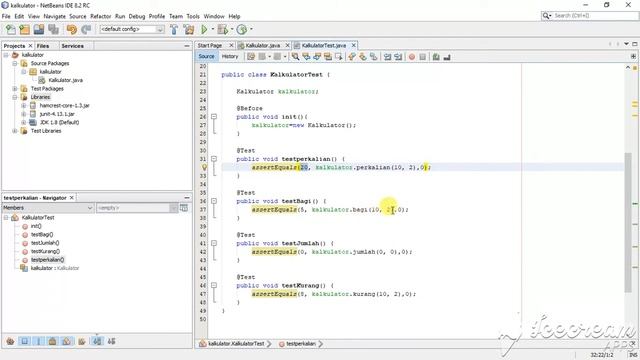The height and width of the screenshot is (360, 640).
Task: Toggle Fully Qualified Names in Navigator
Action: 82,341
